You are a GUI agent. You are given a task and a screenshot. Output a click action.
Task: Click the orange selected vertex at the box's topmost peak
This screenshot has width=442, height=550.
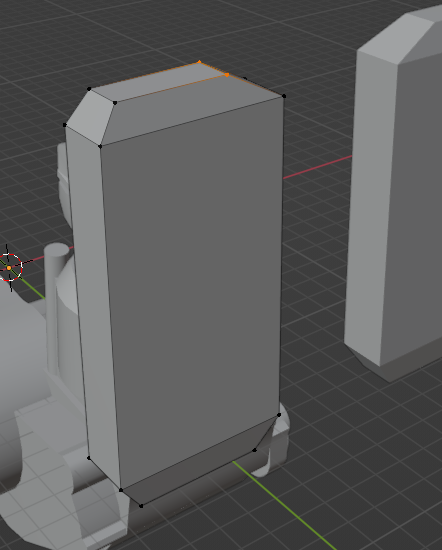(x=199, y=62)
